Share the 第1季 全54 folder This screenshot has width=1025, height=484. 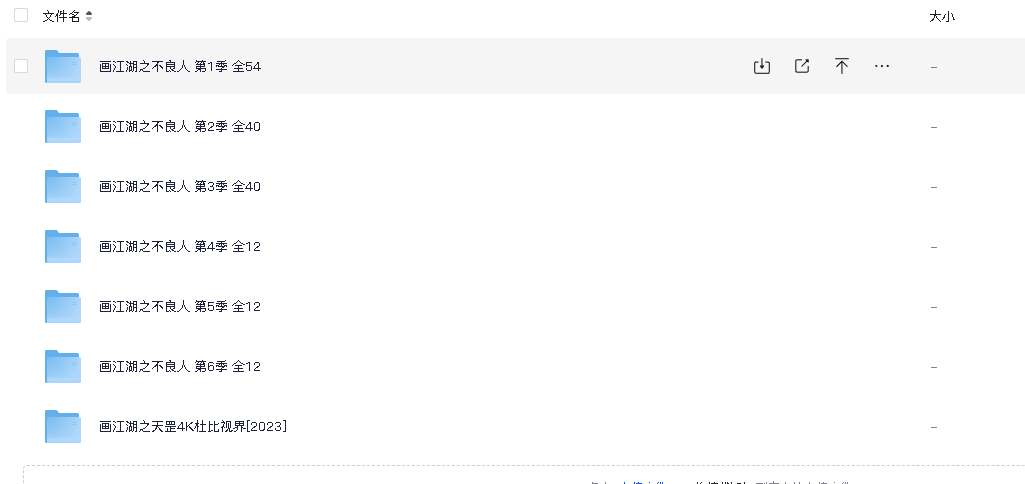802,66
